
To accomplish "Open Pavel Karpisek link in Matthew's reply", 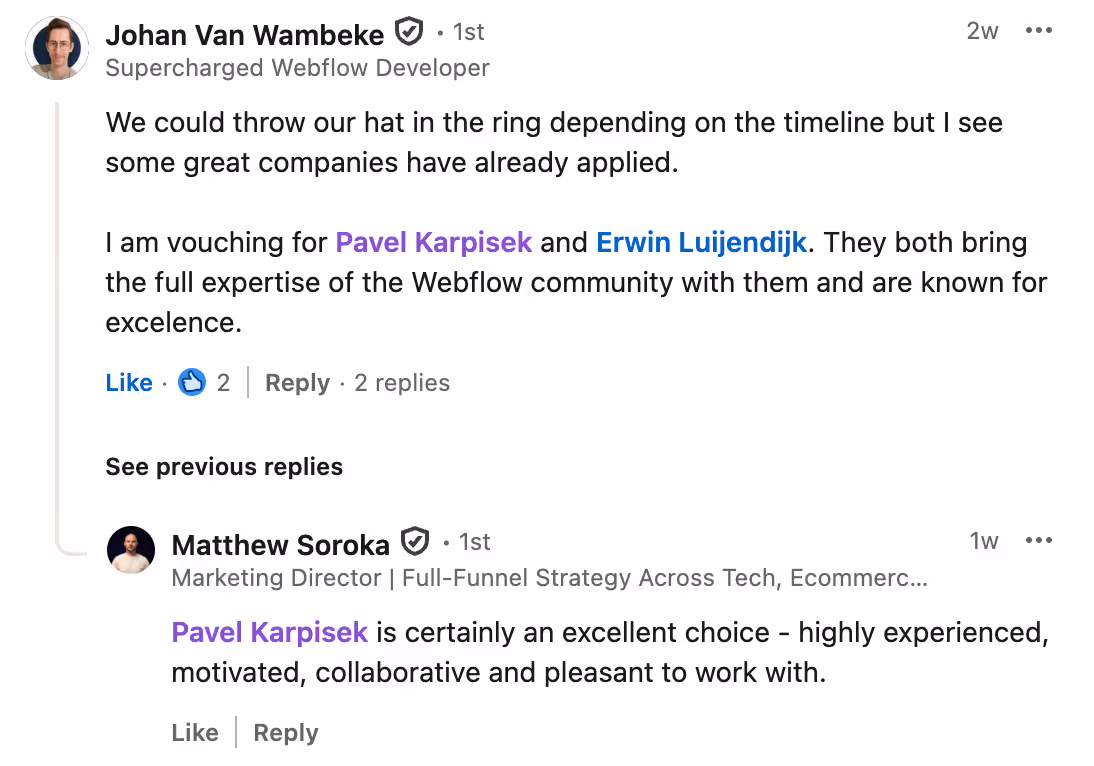I will pos(269,632).
